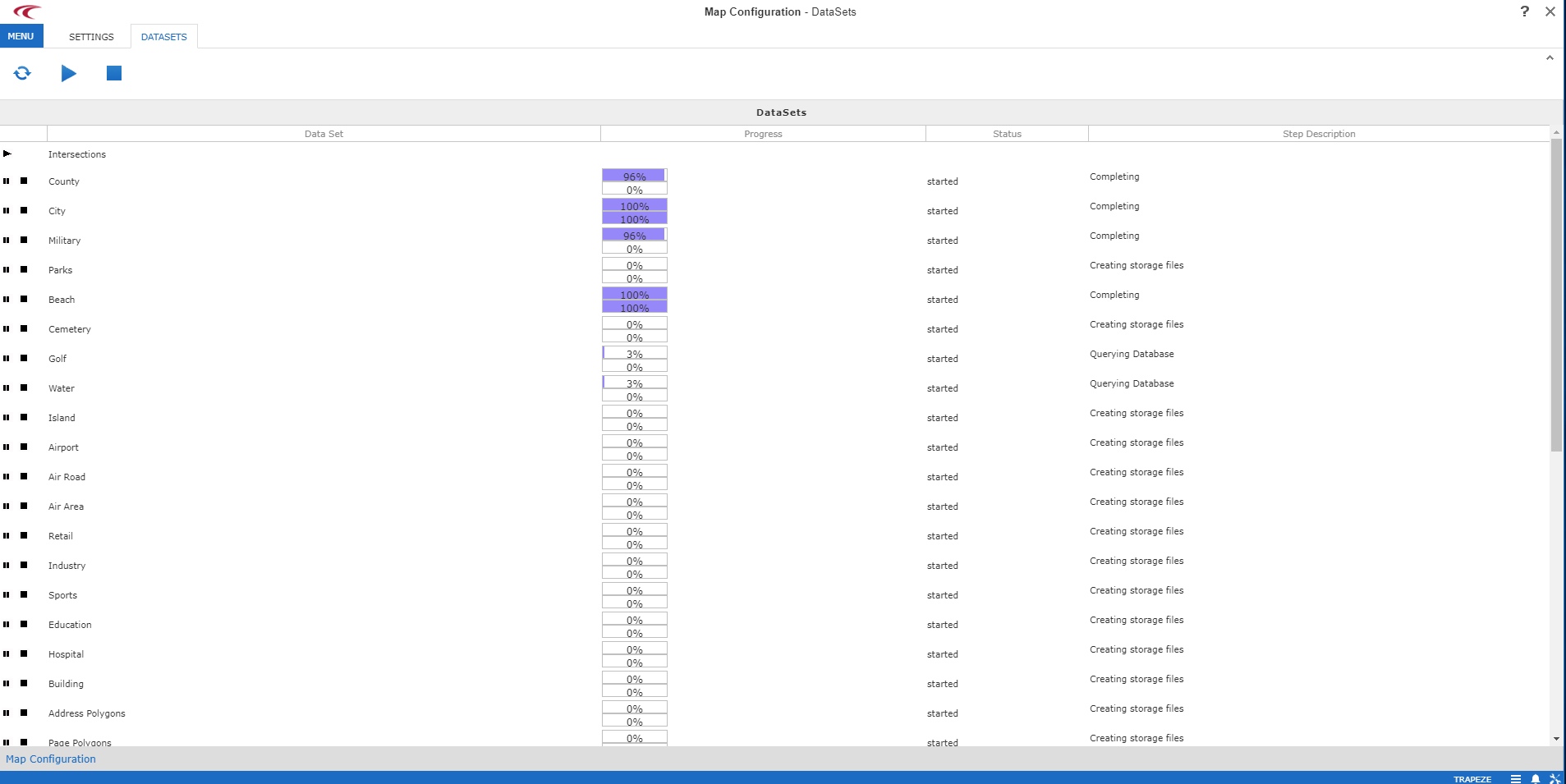Stop the City dataset
Image resolution: width=1566 pixels, height=784 pixels.
click(23, 211)
